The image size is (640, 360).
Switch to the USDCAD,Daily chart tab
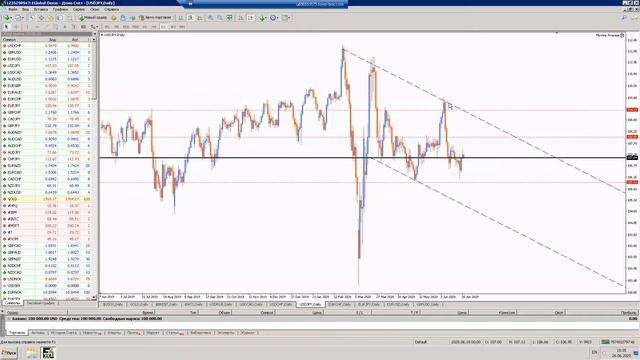coord(251,304)
